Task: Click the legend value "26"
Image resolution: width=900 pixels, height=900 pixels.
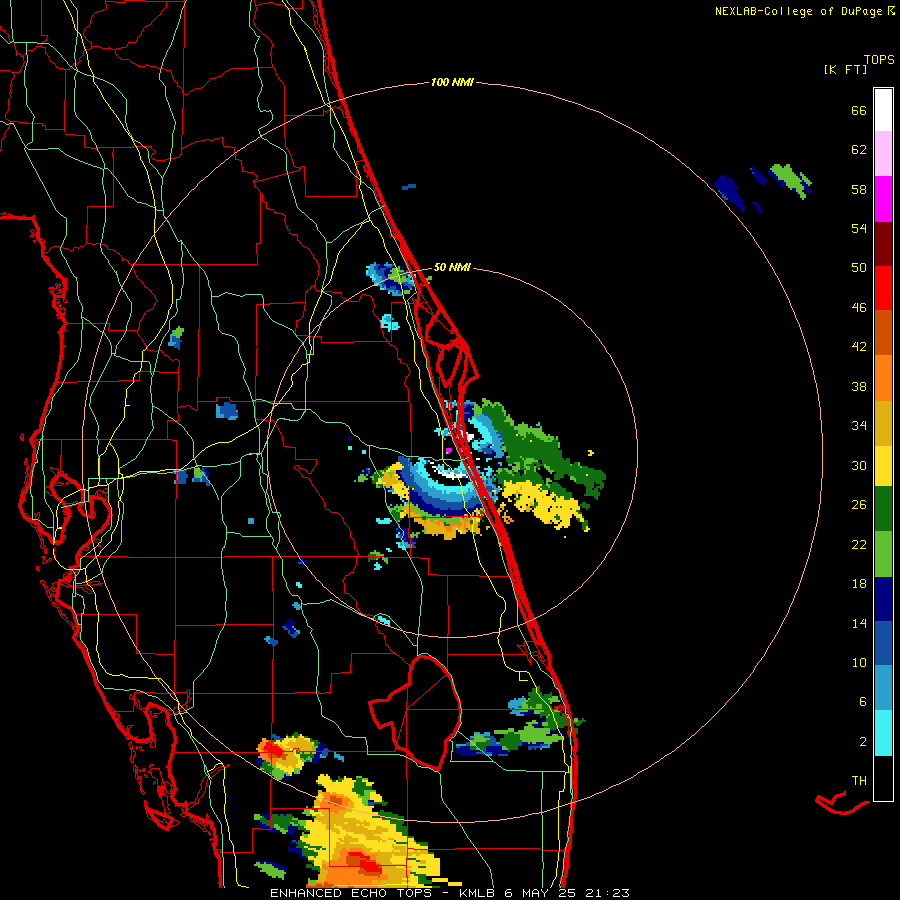Action: pyautogui.click(x=859, y=505)
